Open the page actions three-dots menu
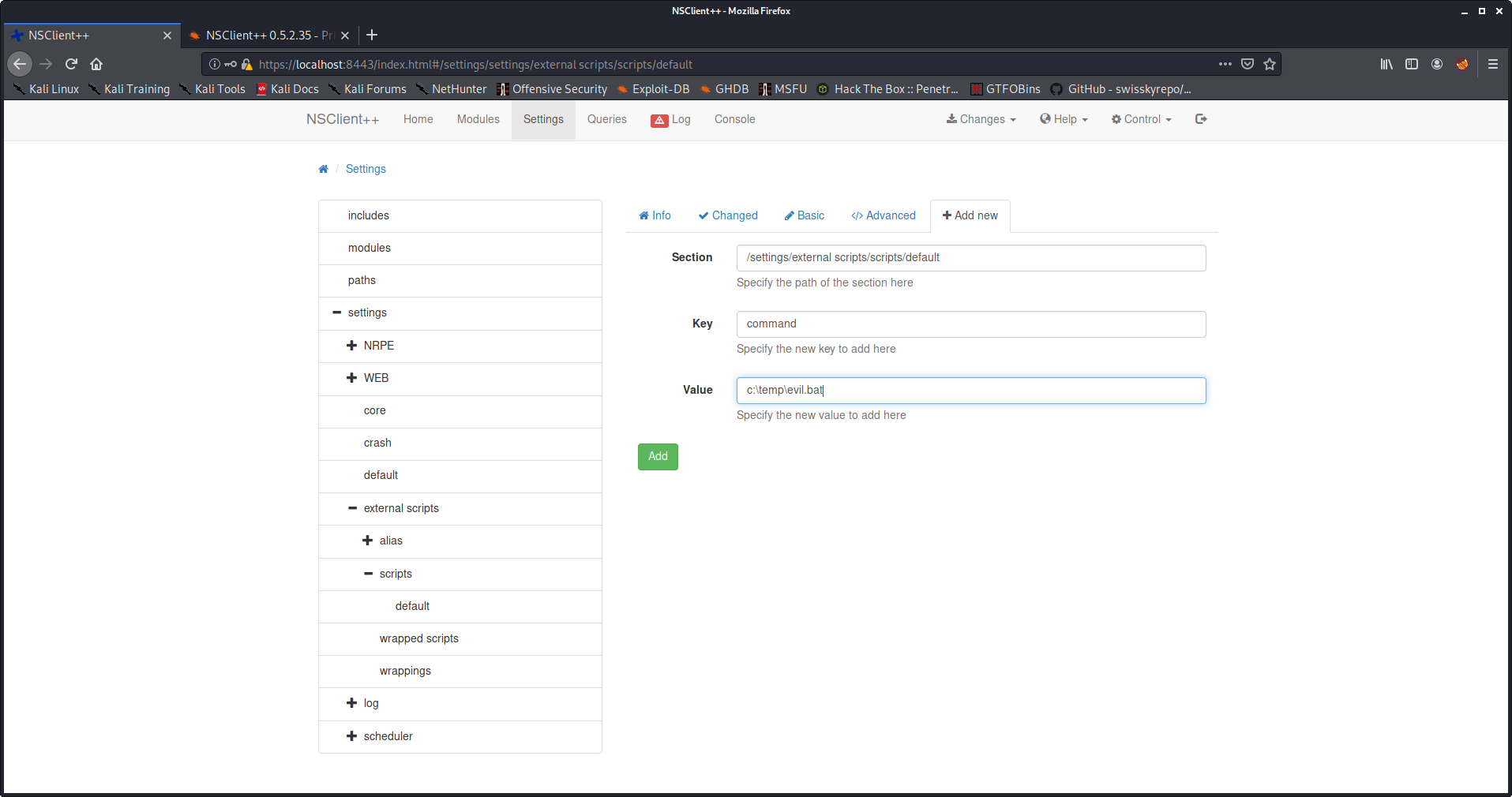The height and width of the screenshot is (797, 1512). click(x=1225, y=64)
